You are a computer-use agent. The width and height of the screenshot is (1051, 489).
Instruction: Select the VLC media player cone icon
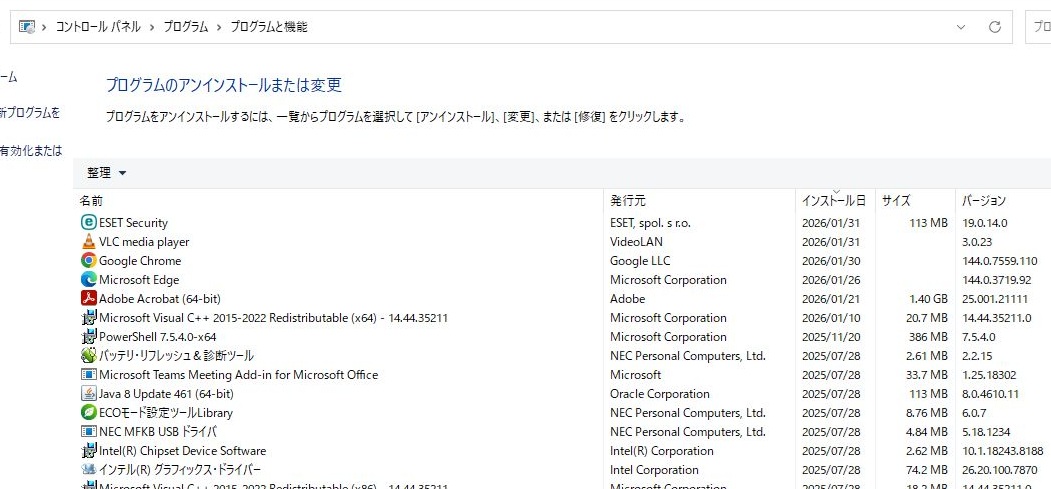(88, 242)
